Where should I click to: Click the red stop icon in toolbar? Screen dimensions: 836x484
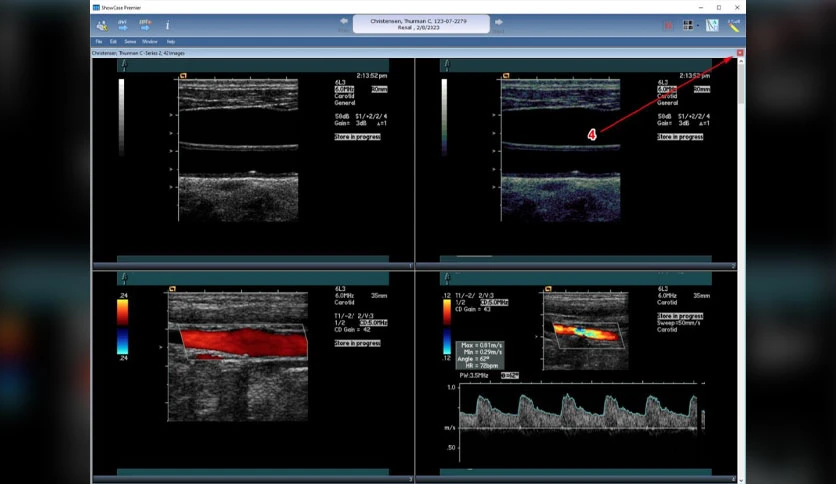(668, 26)
